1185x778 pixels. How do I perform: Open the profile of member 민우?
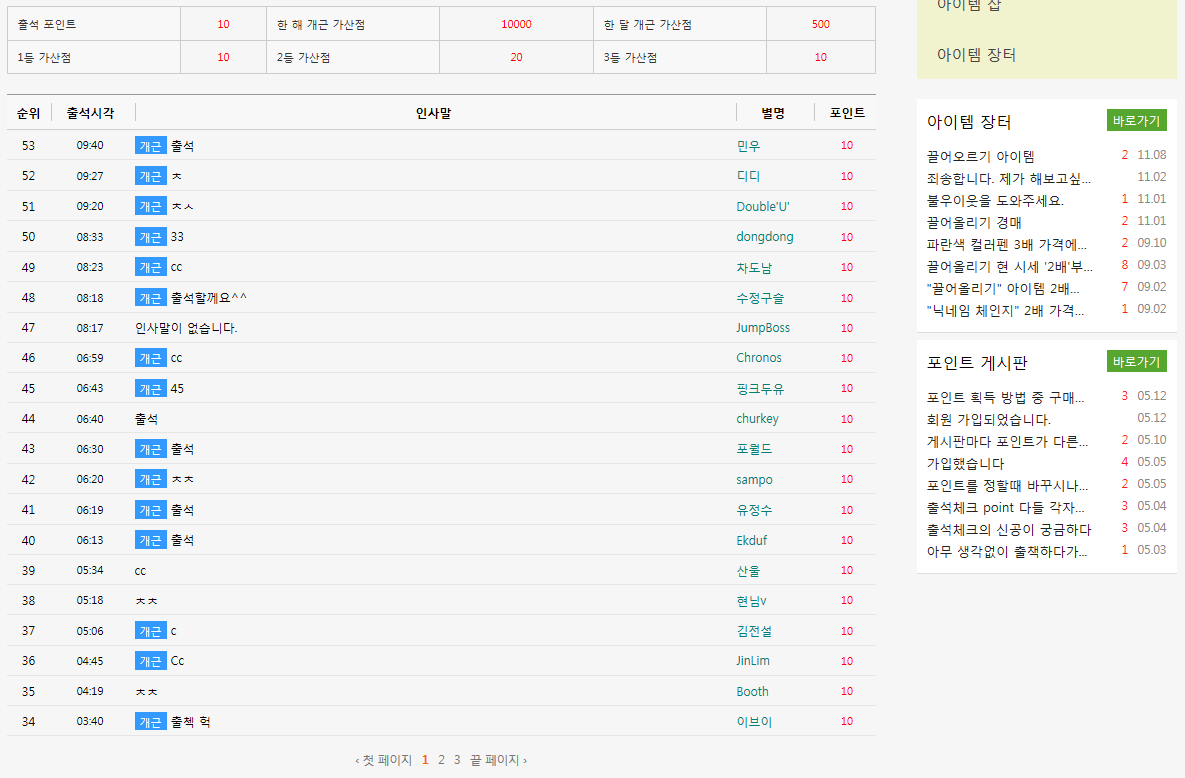click(x=748, y=145)
